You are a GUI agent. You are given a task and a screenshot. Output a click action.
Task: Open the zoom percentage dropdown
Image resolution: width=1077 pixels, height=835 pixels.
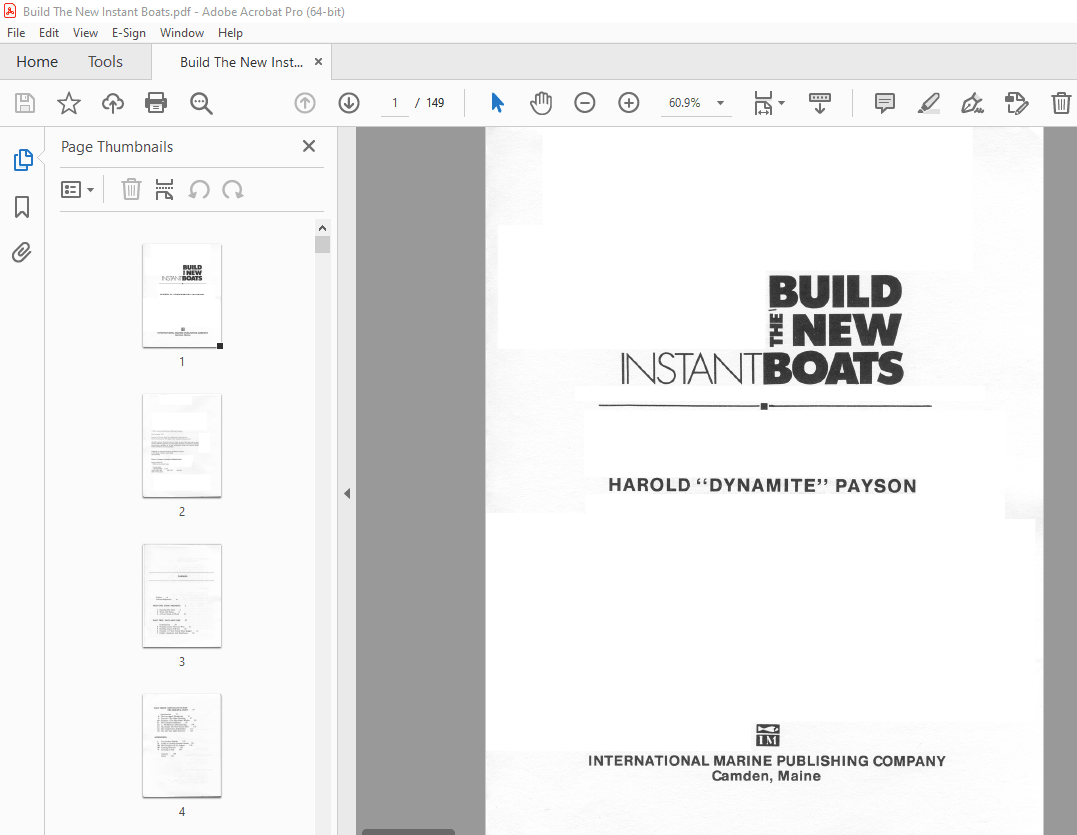719,103
